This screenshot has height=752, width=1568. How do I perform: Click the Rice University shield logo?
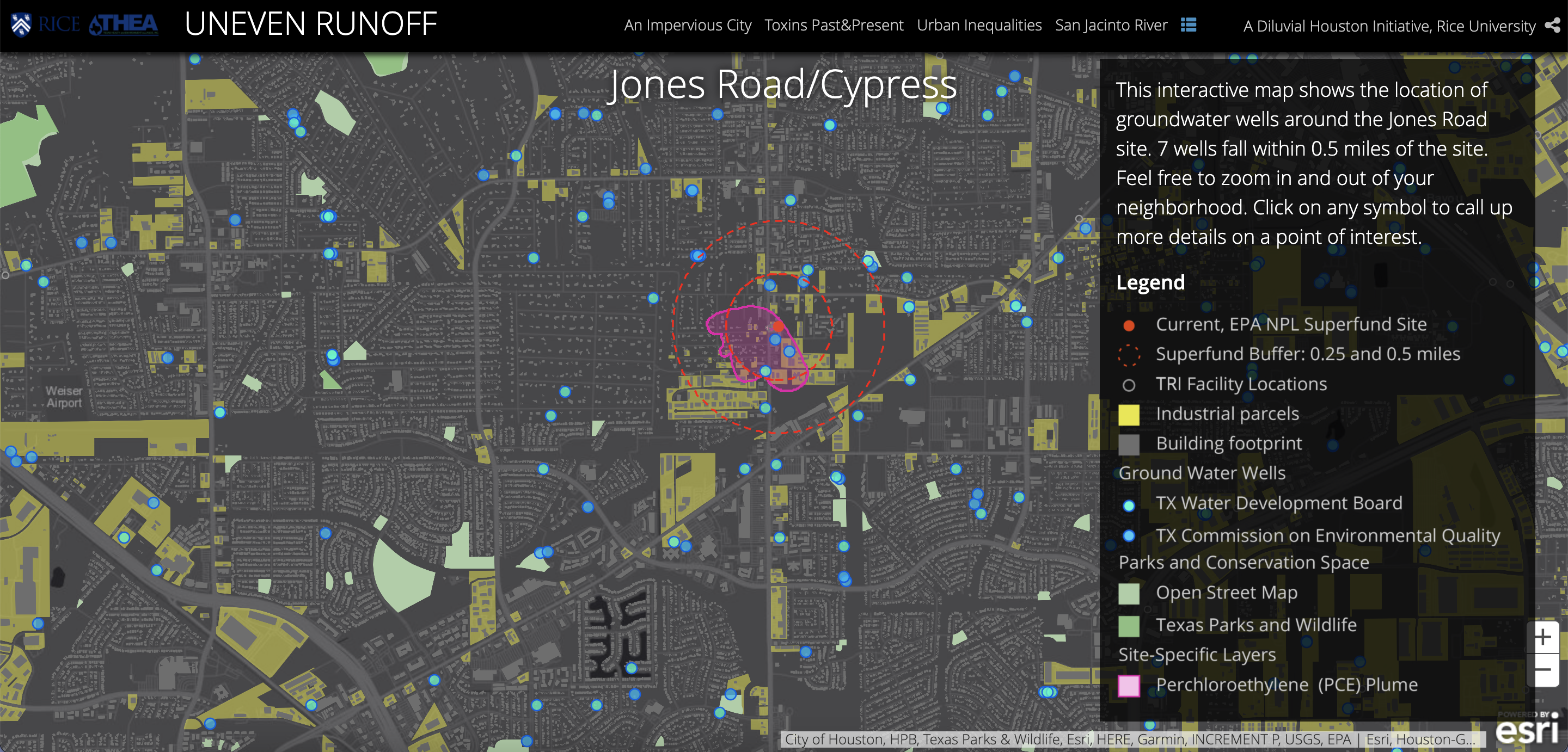tap(21, 25)
